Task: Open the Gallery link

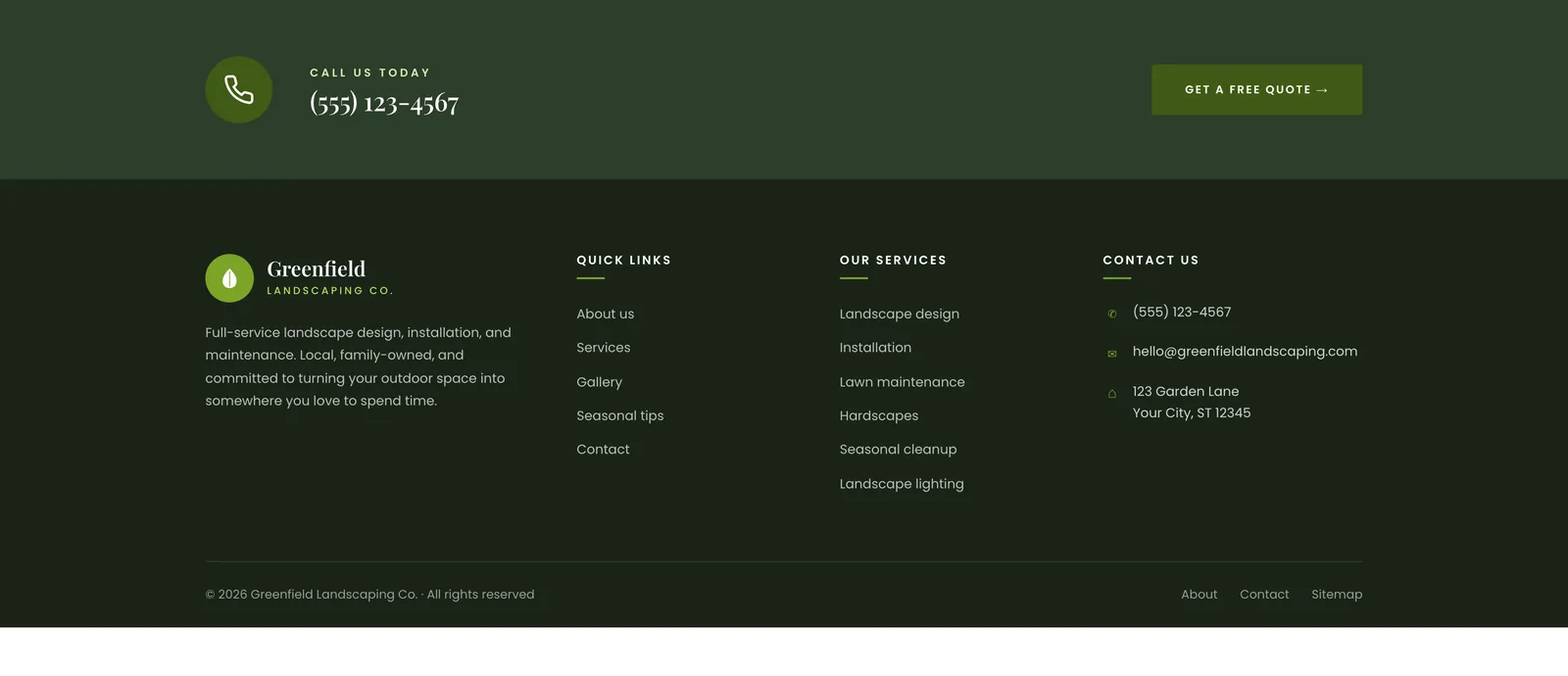Action: [600, 382]
